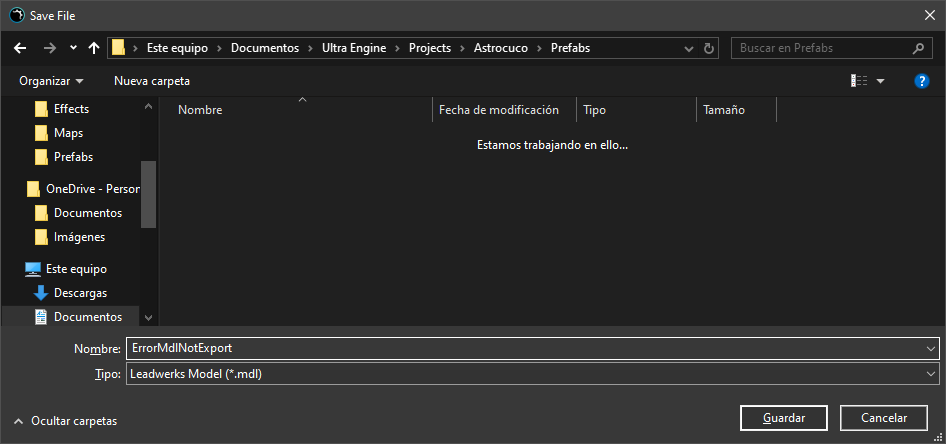
Task: Select 'Este equipo' in the sidebar tree
Action: tap(77, 269)
